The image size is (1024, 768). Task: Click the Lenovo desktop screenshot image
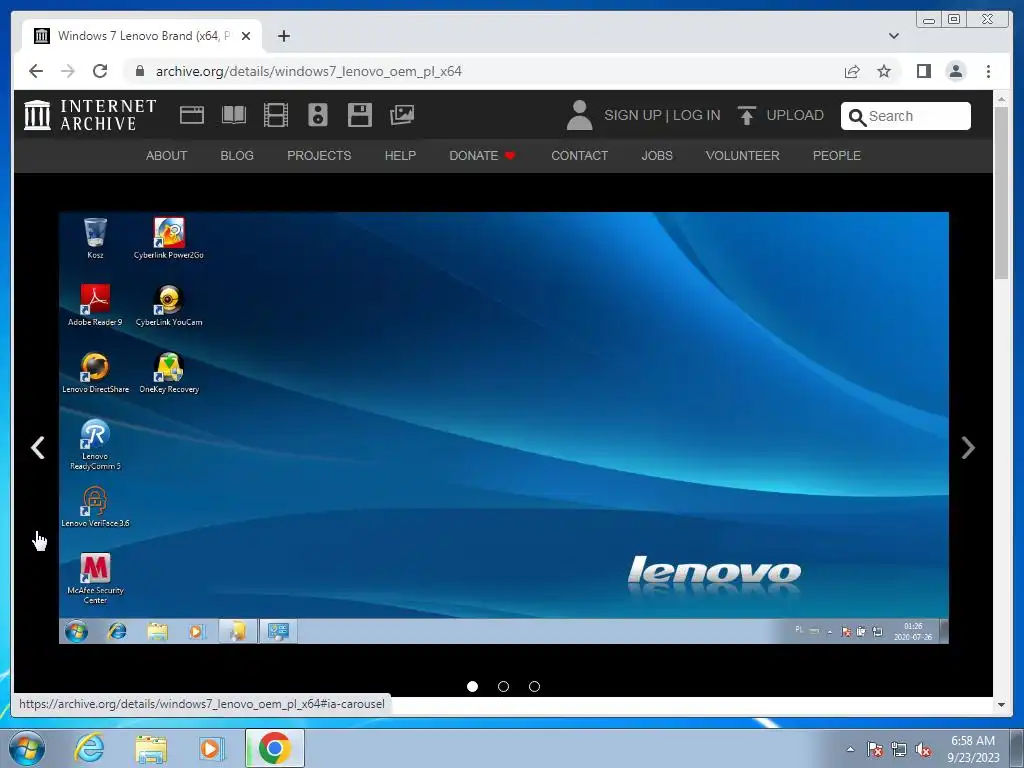tap(504, 428)
